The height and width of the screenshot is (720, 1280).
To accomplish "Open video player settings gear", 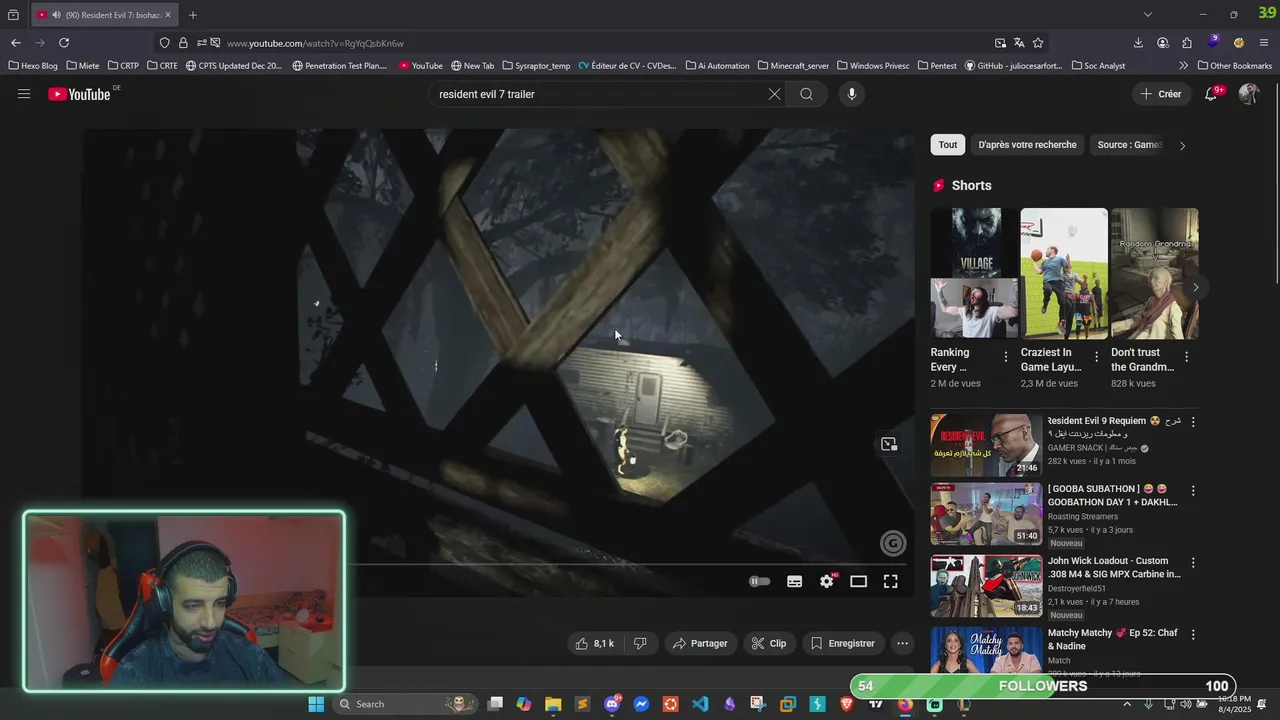I will point(827,582).
